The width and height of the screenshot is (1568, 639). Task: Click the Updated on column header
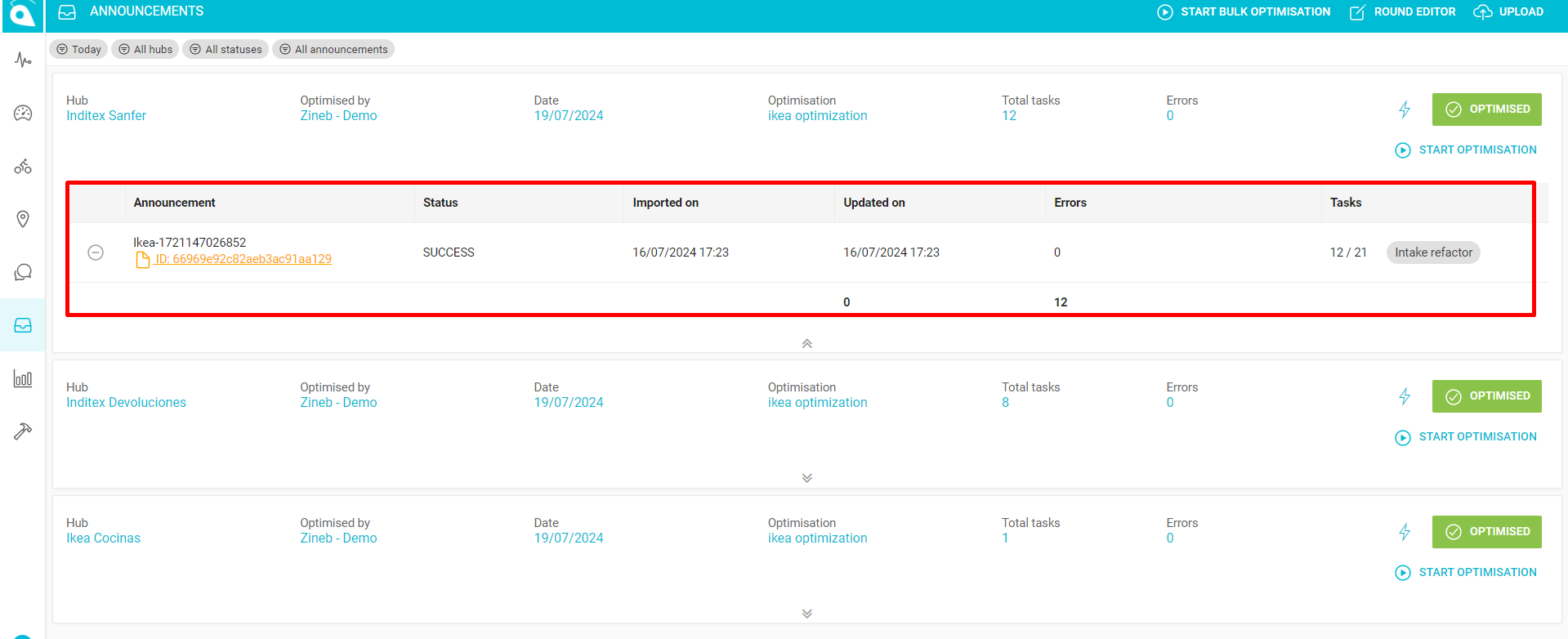[874, 203]
